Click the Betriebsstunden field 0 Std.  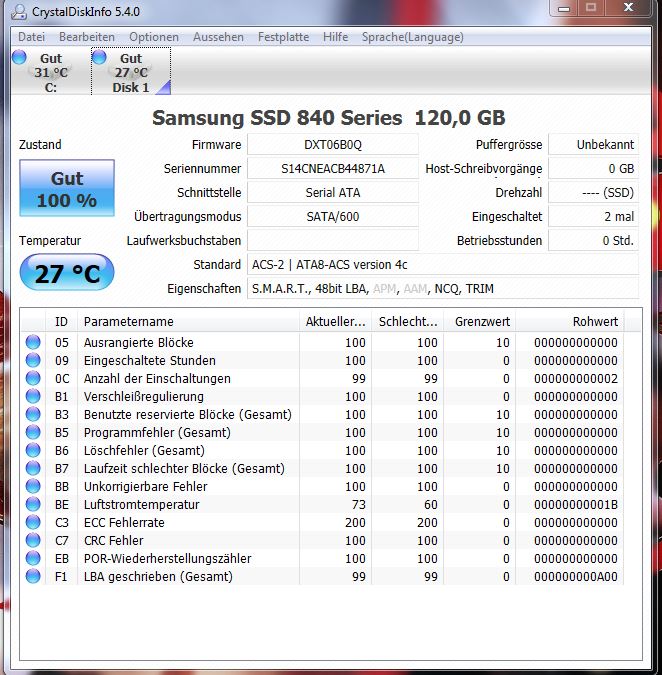(x=594, y=241)
